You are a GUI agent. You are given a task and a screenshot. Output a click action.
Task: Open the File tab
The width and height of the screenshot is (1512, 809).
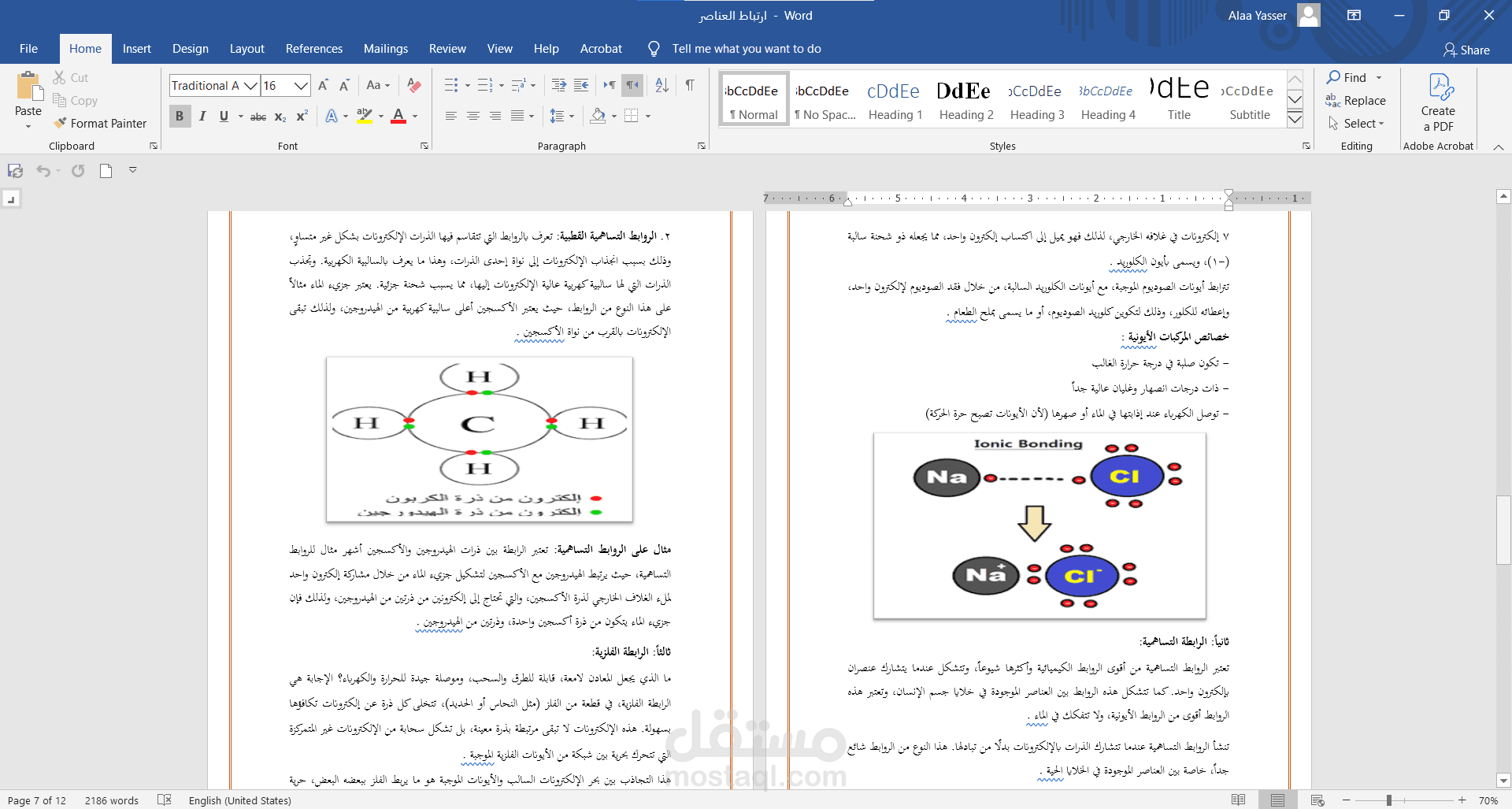point(28,49)
